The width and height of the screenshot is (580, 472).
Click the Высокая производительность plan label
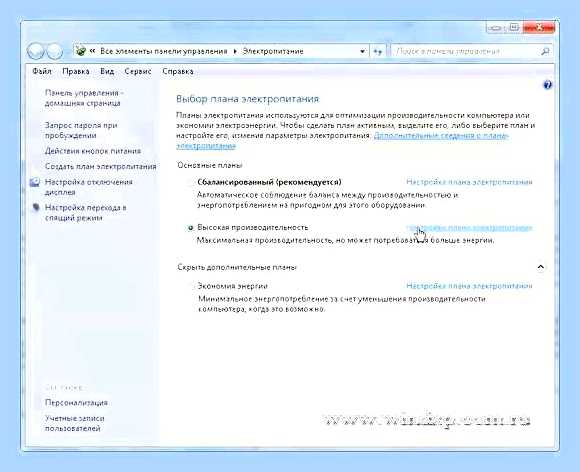(x=253, y=227)
